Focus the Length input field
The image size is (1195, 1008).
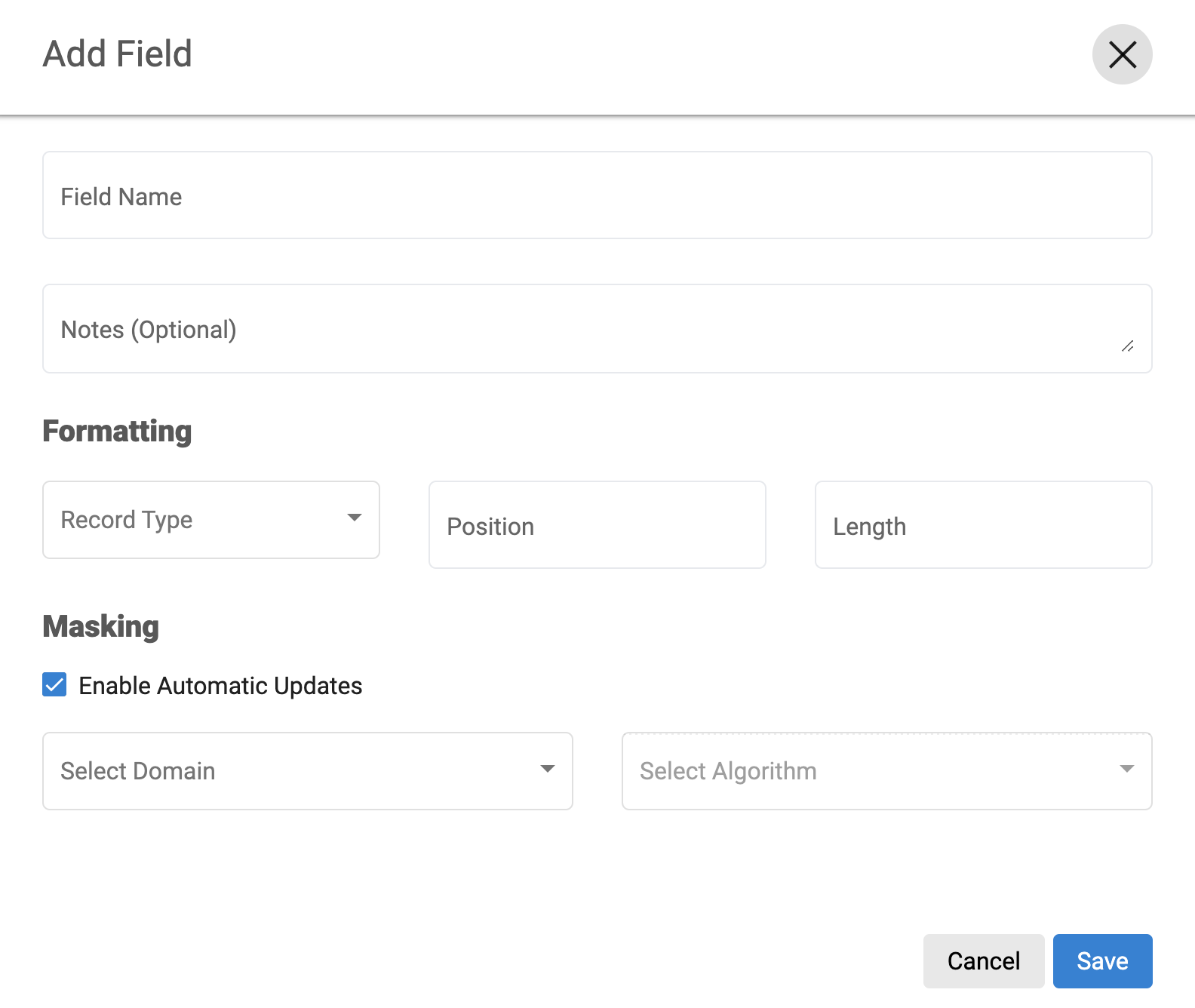pyautogui.click(x=983, y=526)
